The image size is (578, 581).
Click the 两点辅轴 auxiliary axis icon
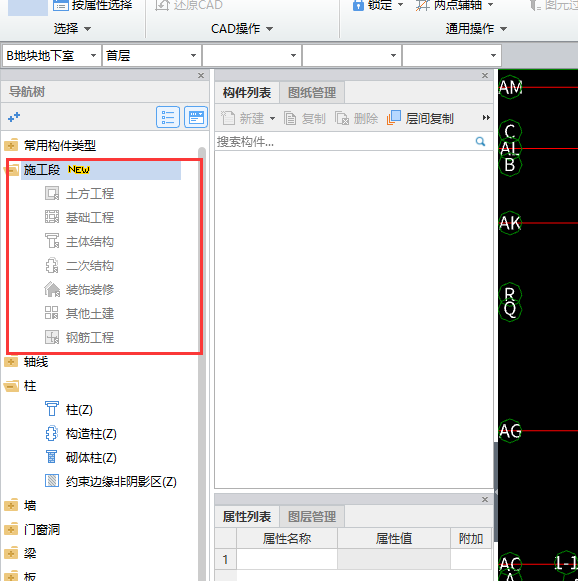423,5
